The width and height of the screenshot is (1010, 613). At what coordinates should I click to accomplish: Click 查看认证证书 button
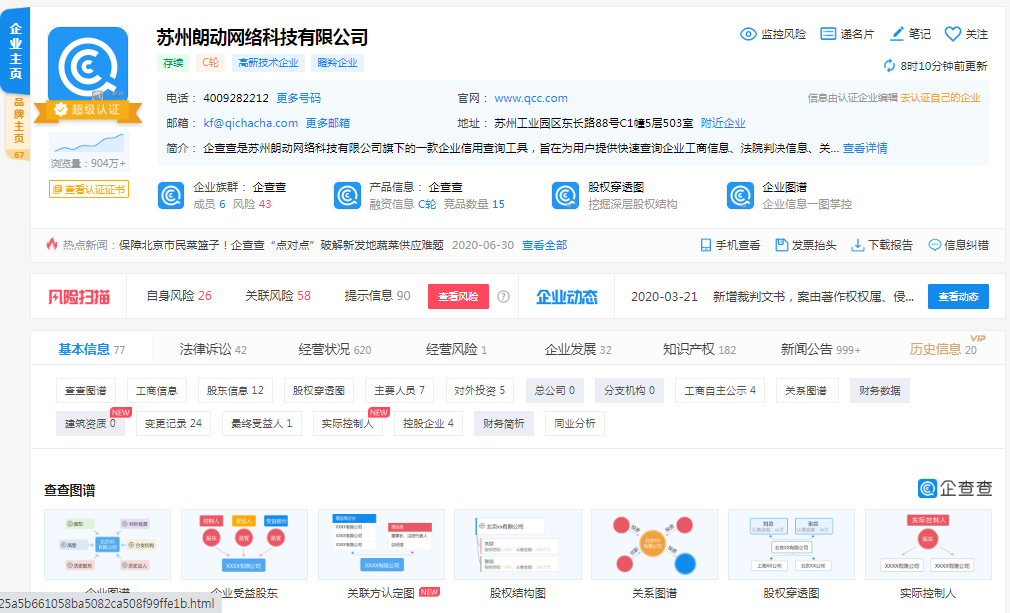[x=89, y=189]
